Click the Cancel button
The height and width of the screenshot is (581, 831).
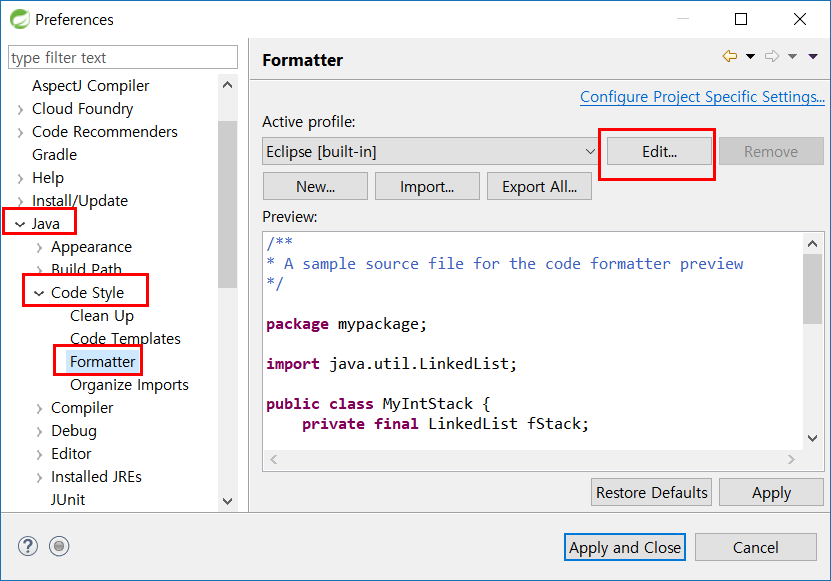(756, 547)
